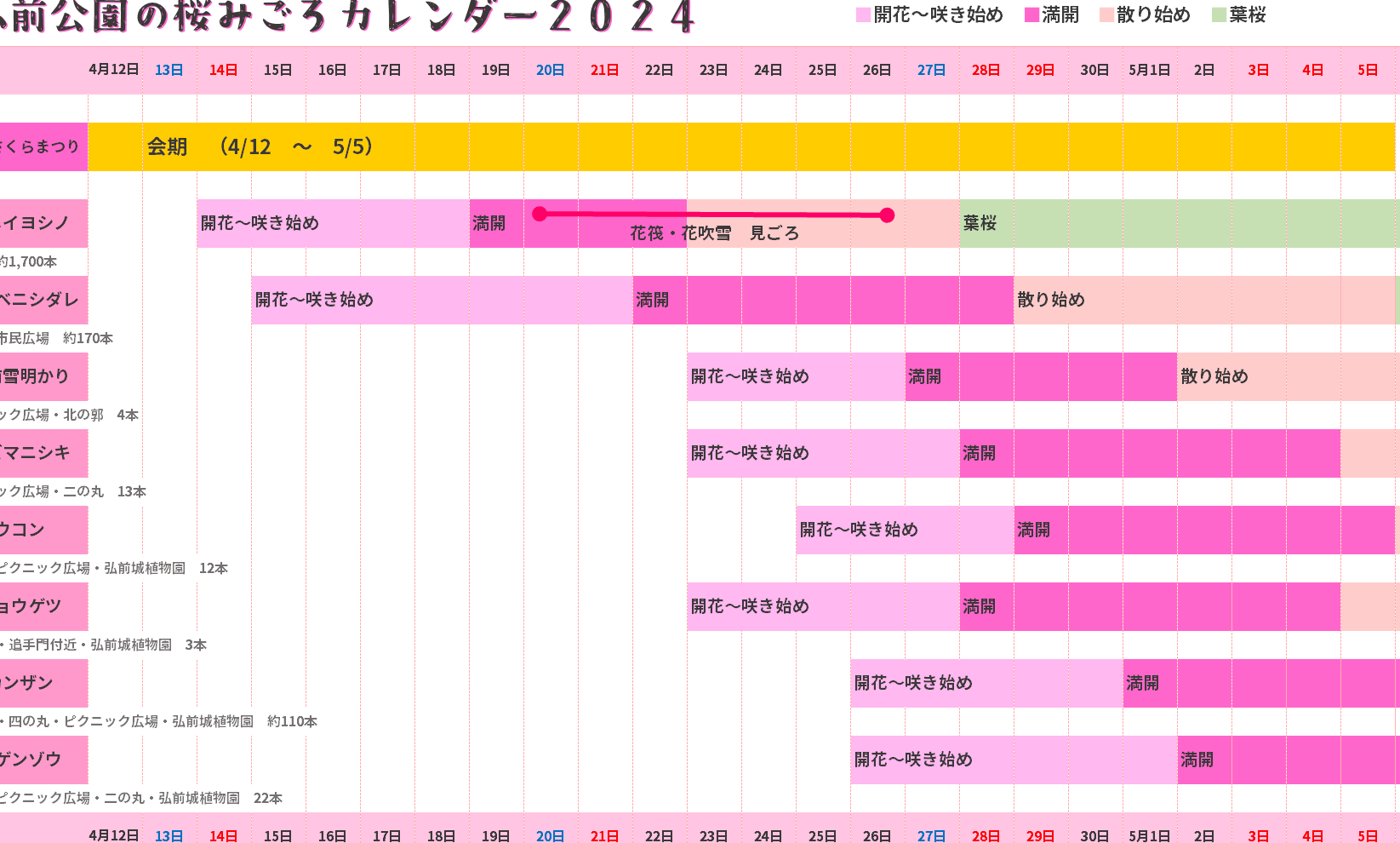Click 5月1日 in the bottom date row

[x=1149, y=835]
